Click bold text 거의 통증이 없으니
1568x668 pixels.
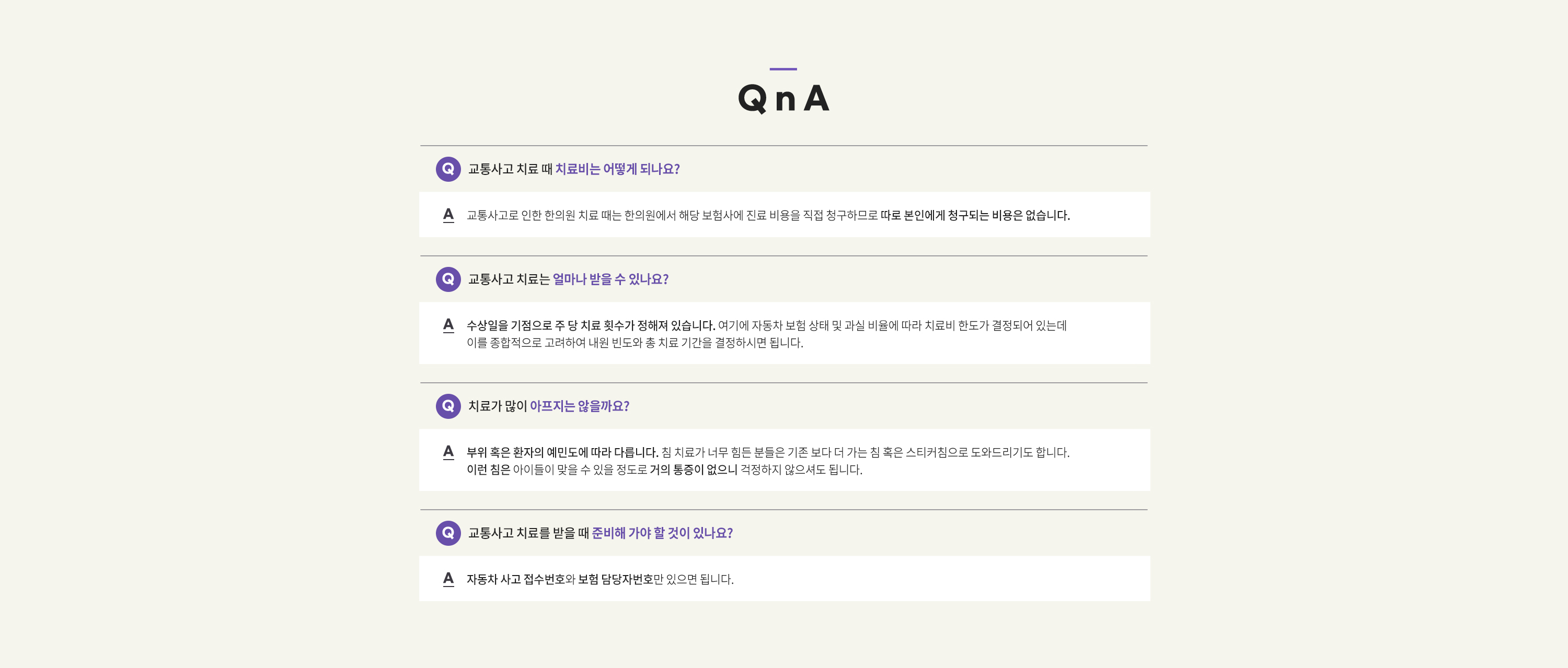coord(693,470)
